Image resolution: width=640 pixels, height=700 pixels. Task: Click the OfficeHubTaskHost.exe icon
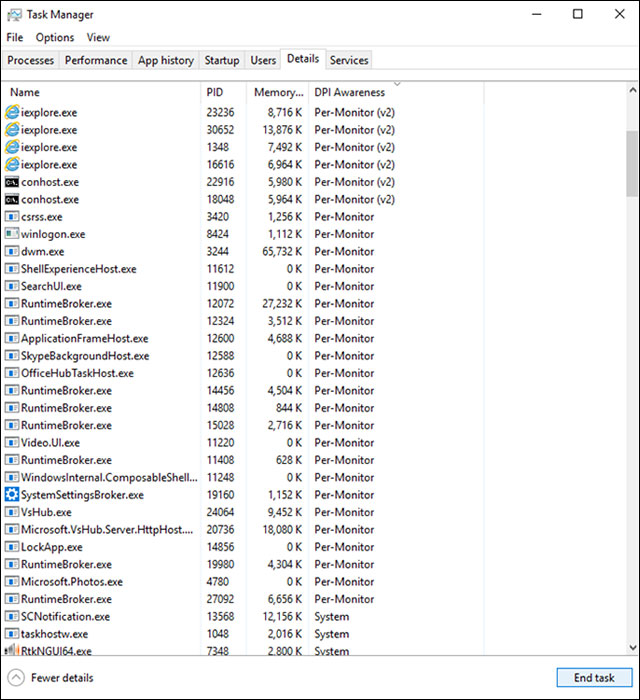point(12,373)
